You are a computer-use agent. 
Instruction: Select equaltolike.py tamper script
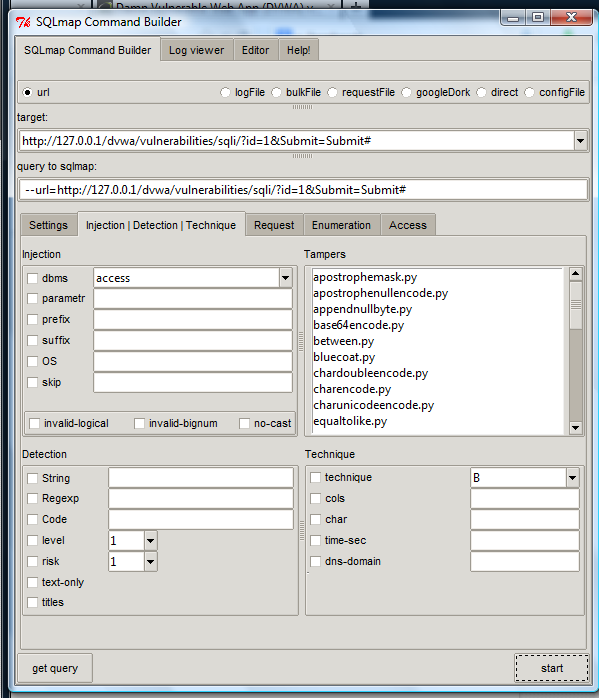[x=350, y=421]
